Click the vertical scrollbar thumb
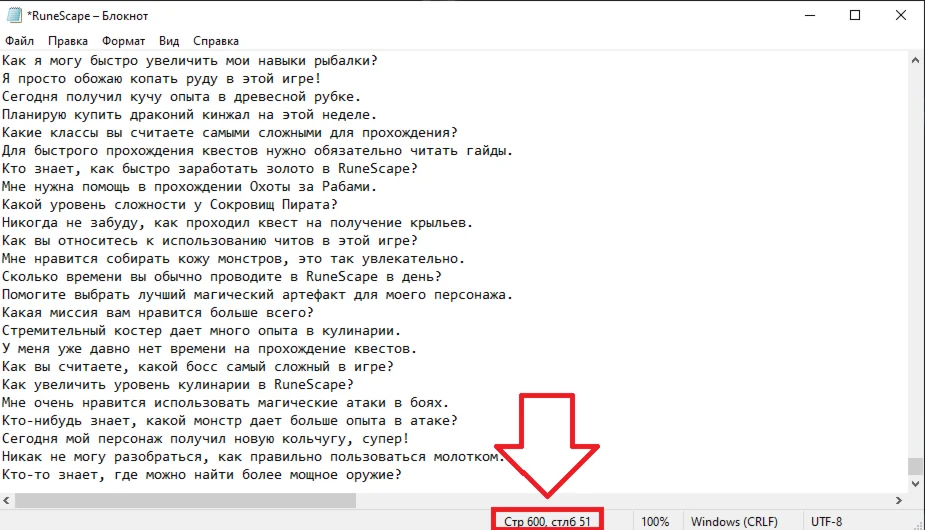 [915, 466]
